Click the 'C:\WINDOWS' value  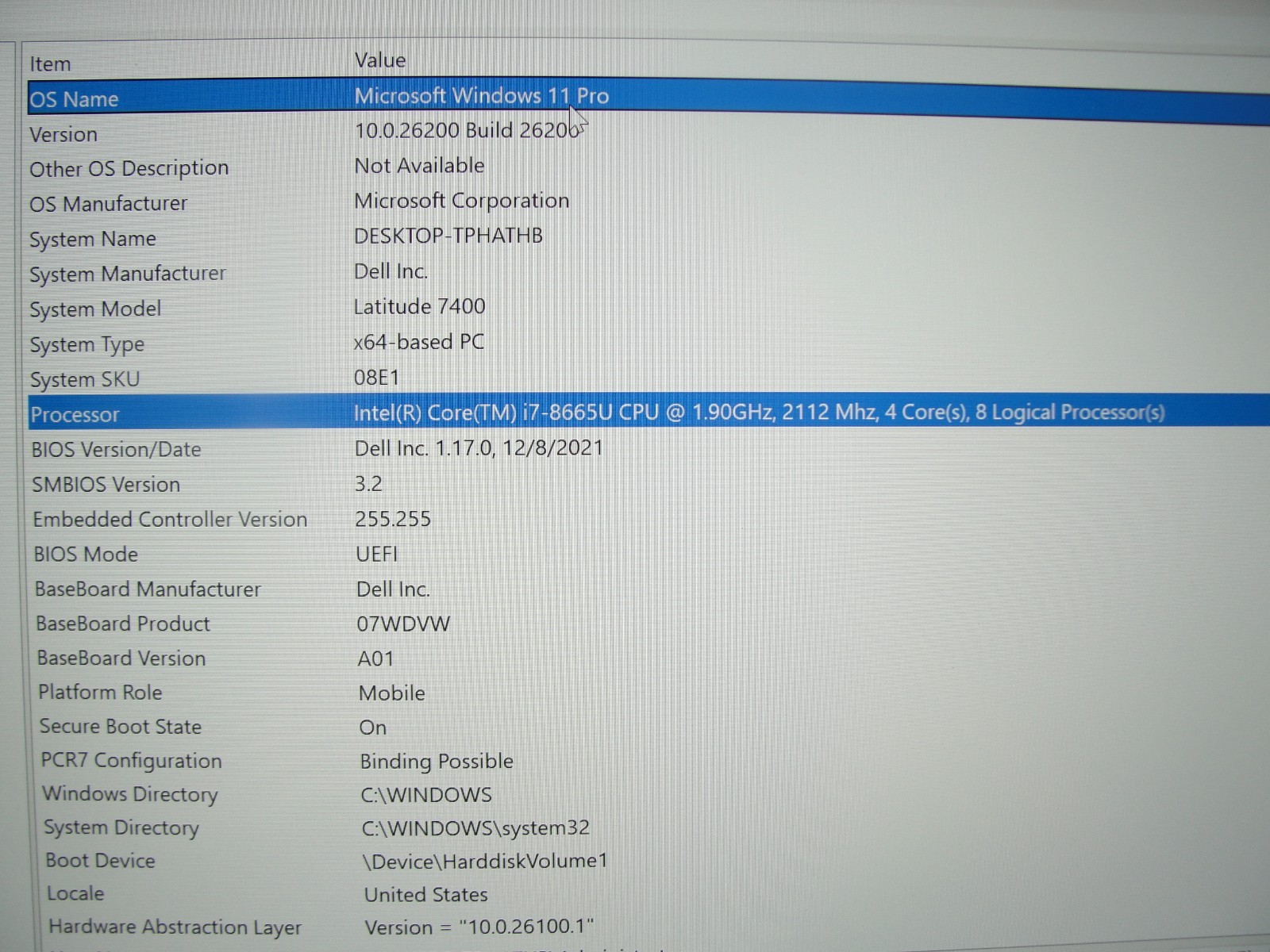point(426,795)
